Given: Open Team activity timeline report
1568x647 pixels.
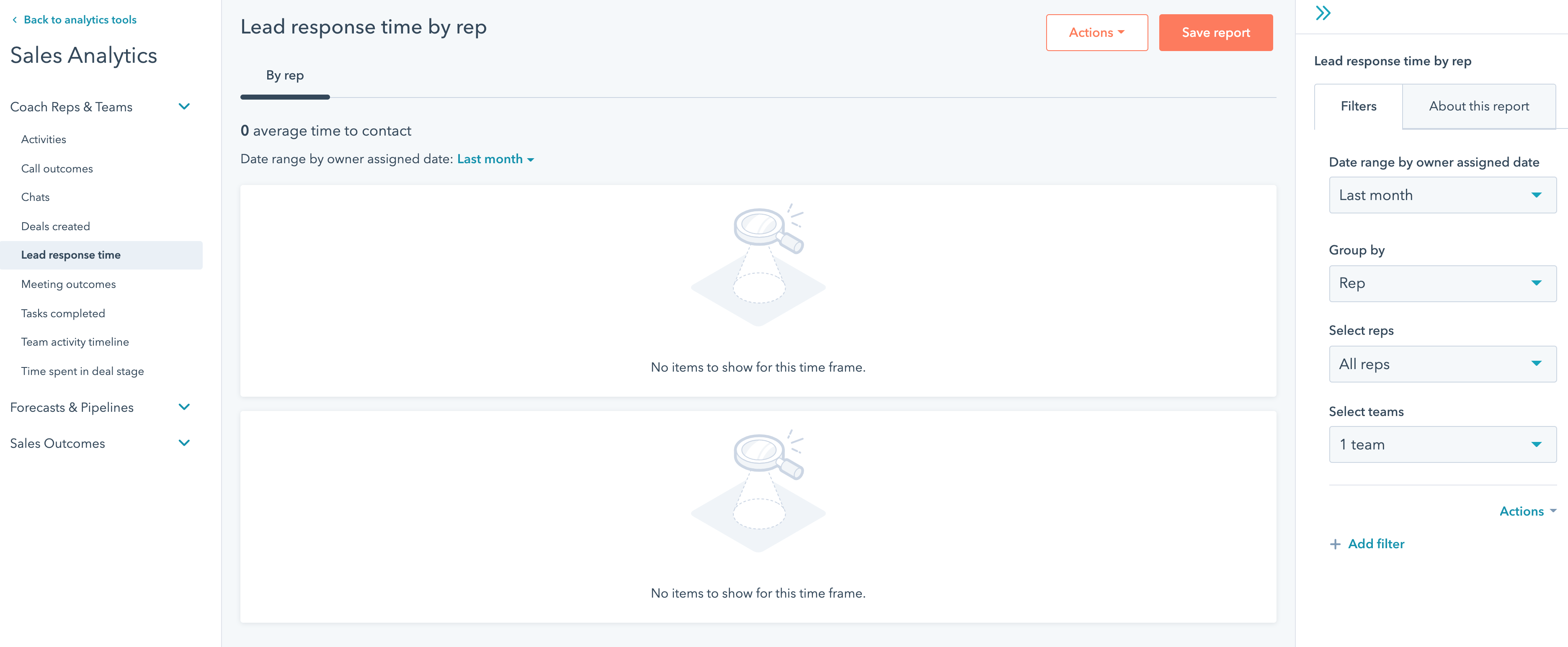Looking at the screenshot, I should click(75, 342).
